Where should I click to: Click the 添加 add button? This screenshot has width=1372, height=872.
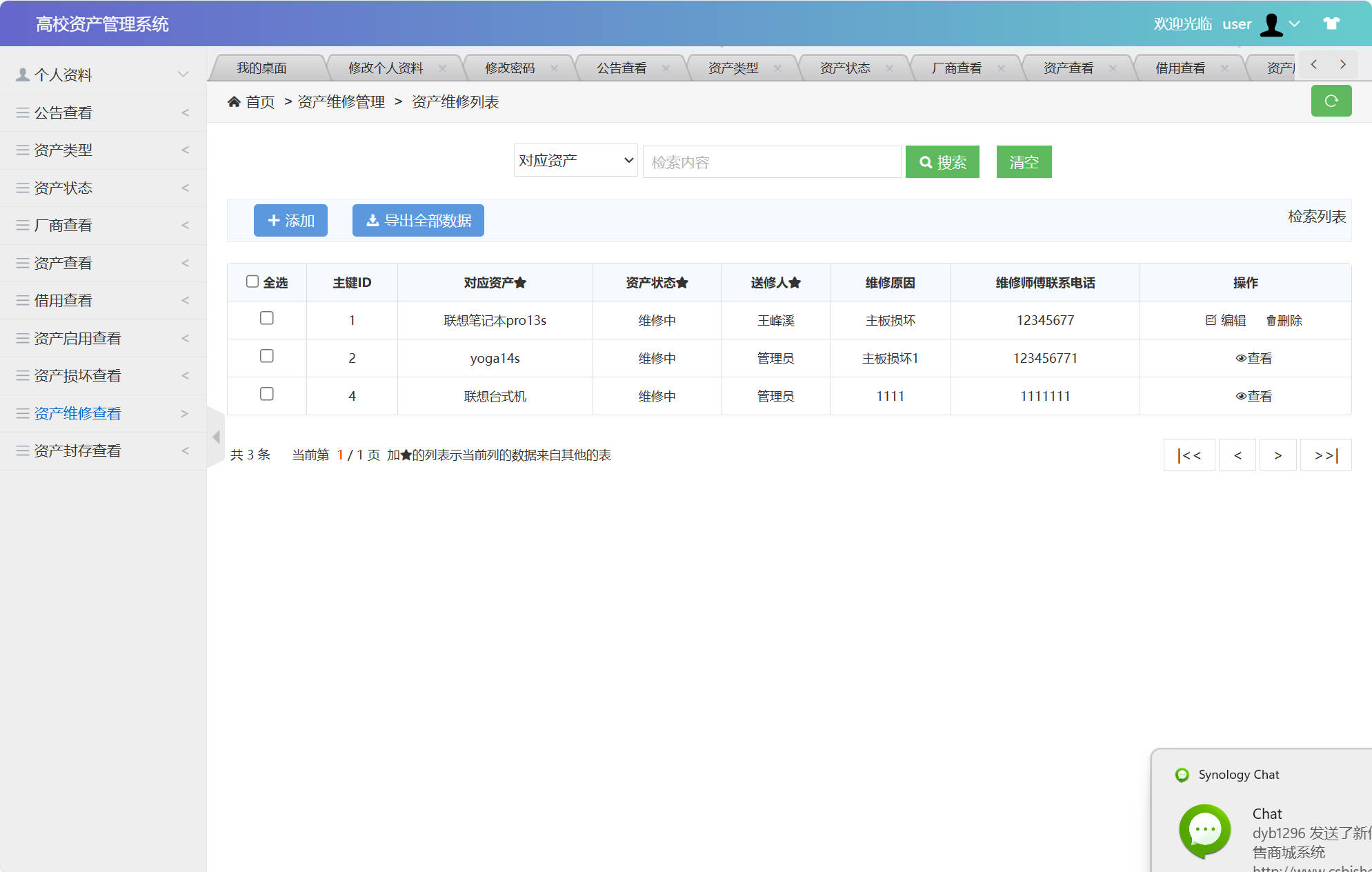[290, 220]
